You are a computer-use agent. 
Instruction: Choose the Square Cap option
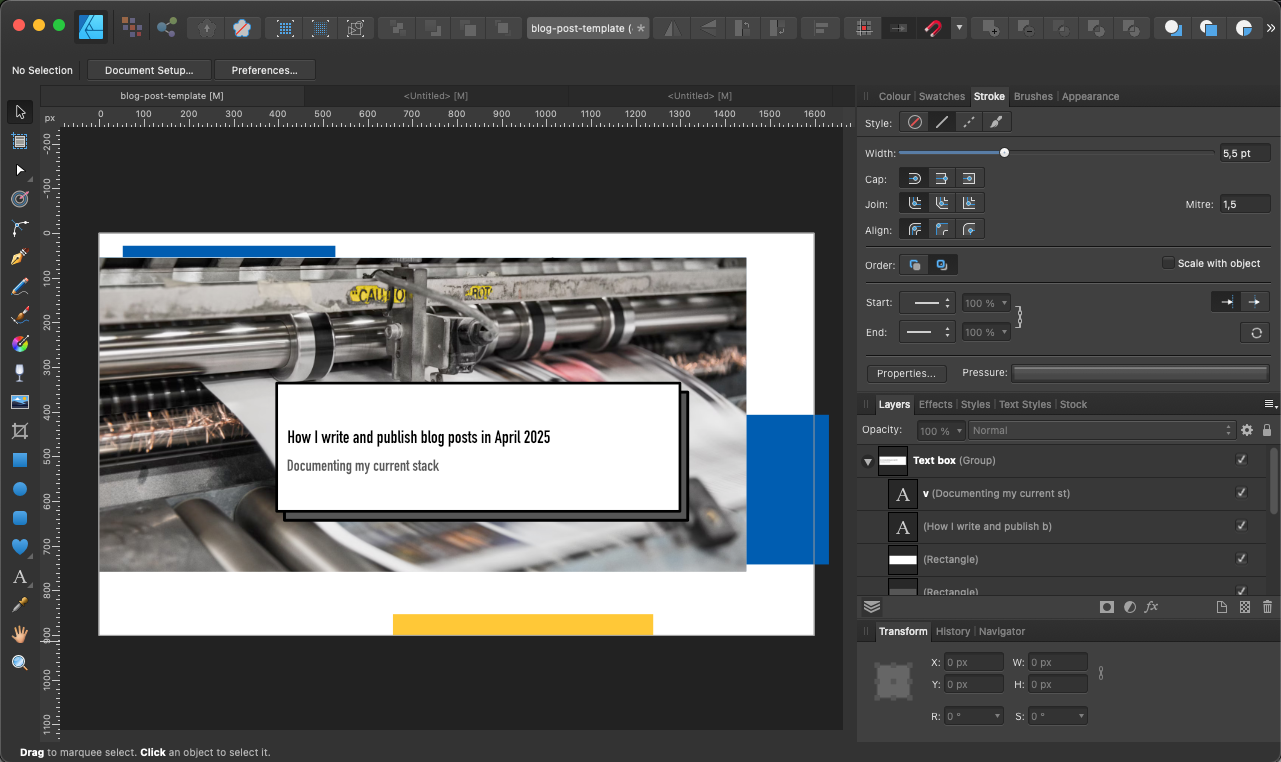click(968, 178)
